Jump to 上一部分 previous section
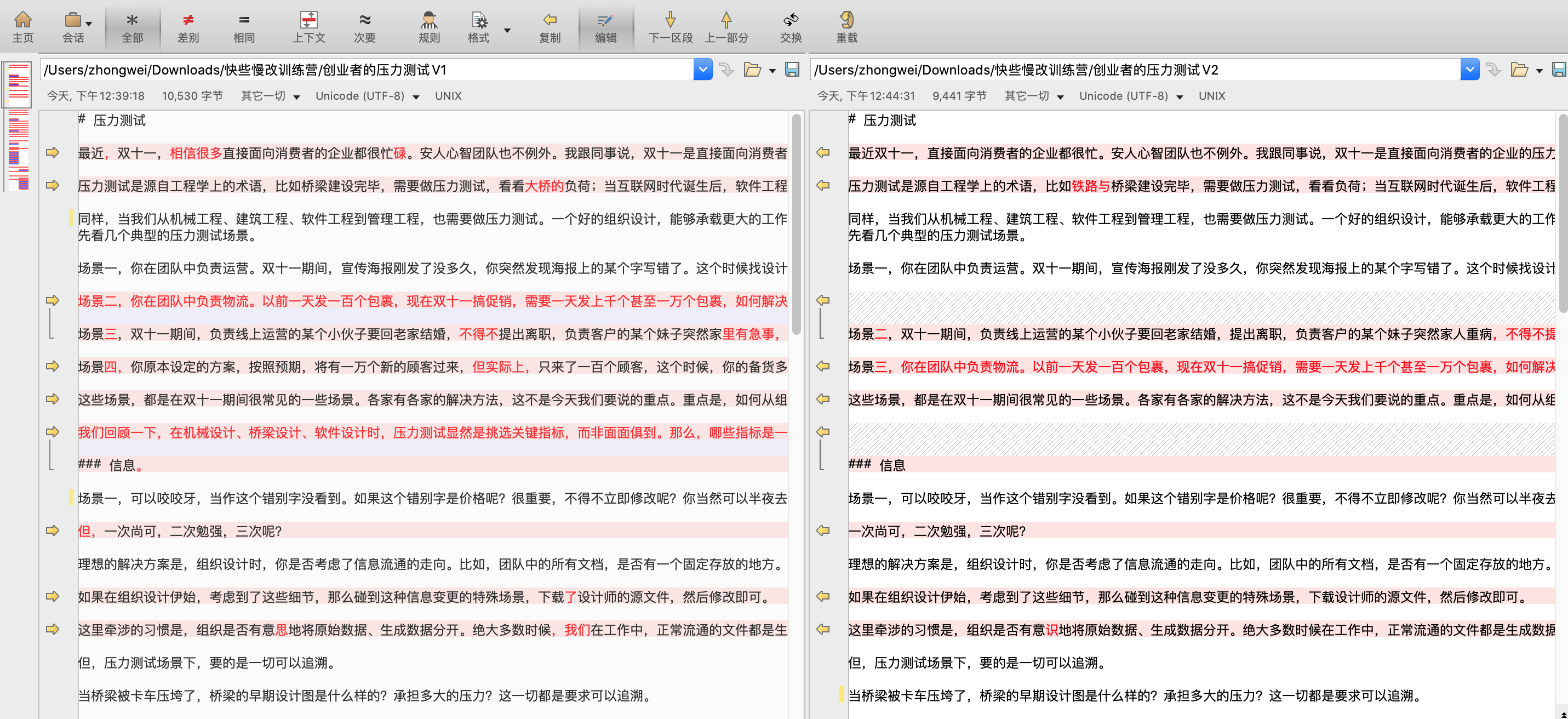Viewport: 1568px width, 719px height. [x=726, y=27]
